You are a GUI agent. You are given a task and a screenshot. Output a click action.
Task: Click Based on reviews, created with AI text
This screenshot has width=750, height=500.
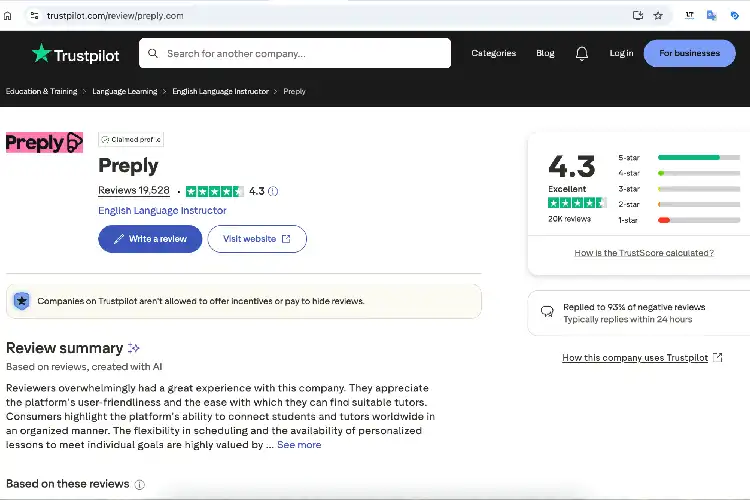point(84,367)
